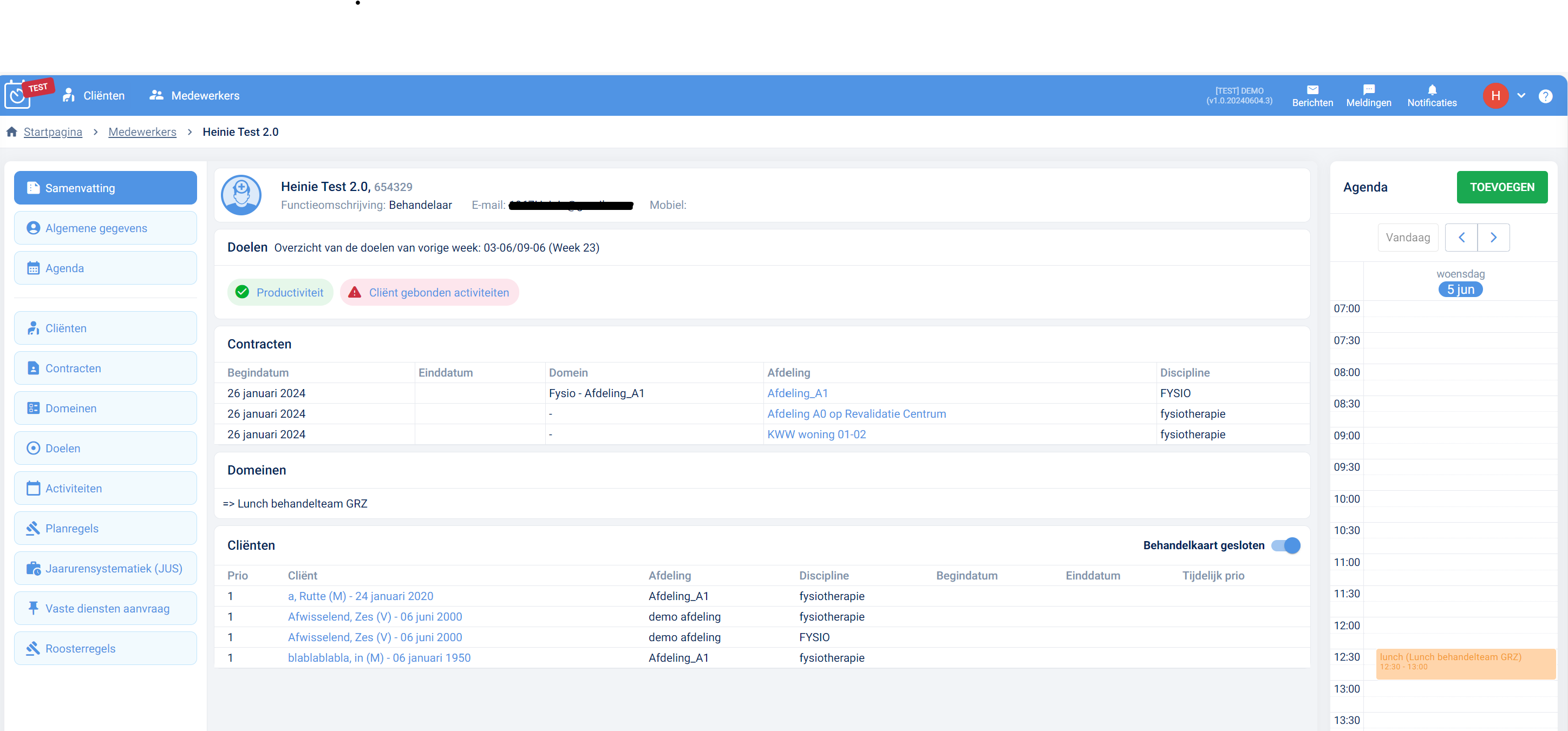Open Jaarurensystematiek (JUS) in sidebar
Screen dimensions: 1568x731
(x=105, y=569)
